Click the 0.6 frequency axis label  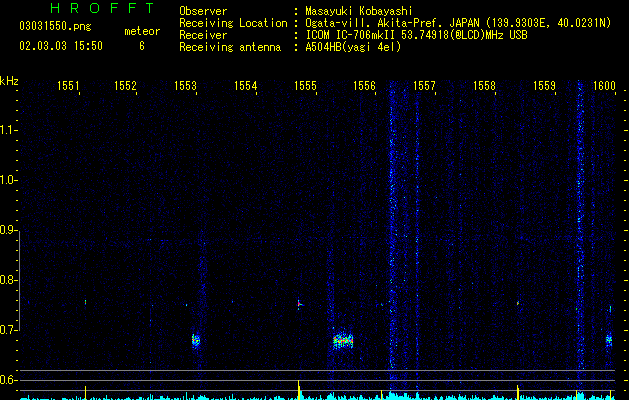[8, 380]
